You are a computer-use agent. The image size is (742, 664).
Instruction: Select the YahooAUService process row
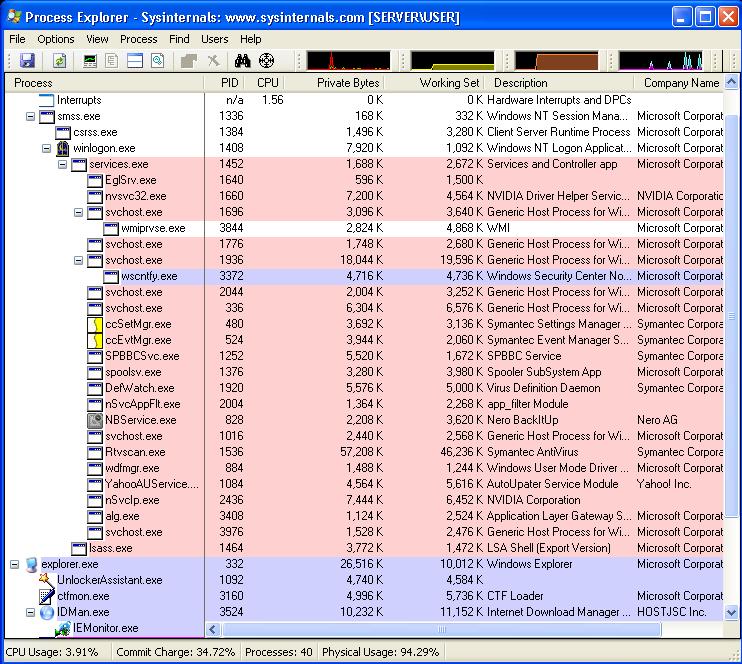pyautogui.click(x=364, y=484)
